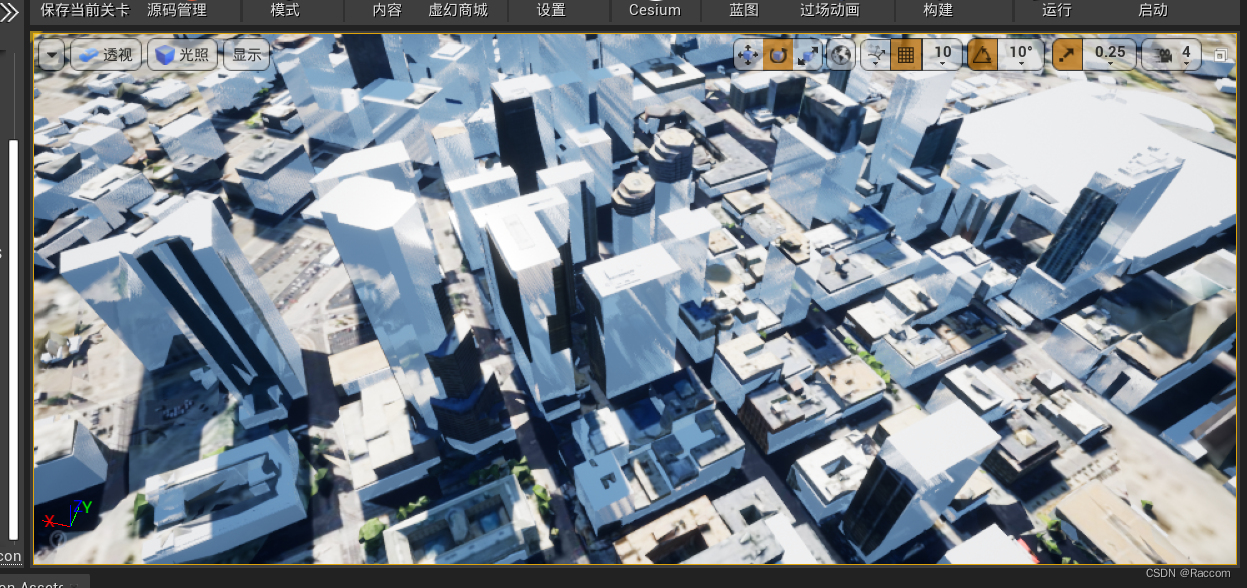Screen dimensions: 1247x588
Task: Select the Scale tool
Action: point(808,55)
